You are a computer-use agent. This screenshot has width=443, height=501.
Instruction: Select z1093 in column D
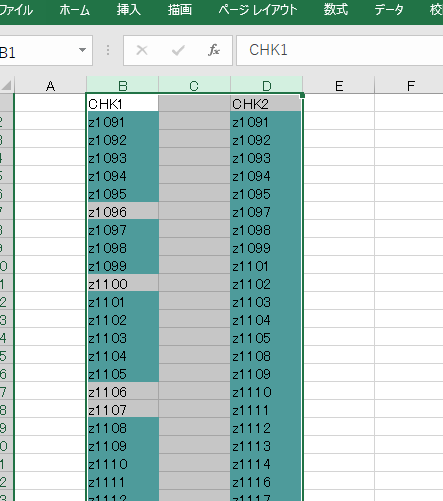[266, 158]
